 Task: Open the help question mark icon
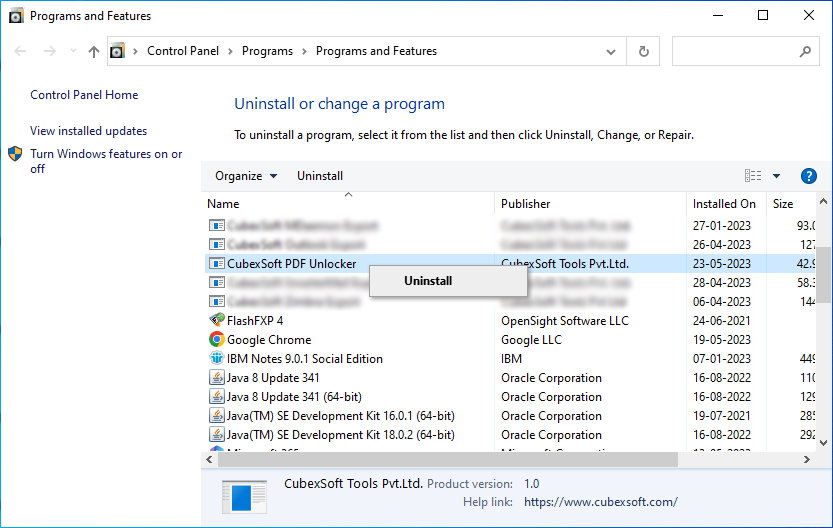809,176
